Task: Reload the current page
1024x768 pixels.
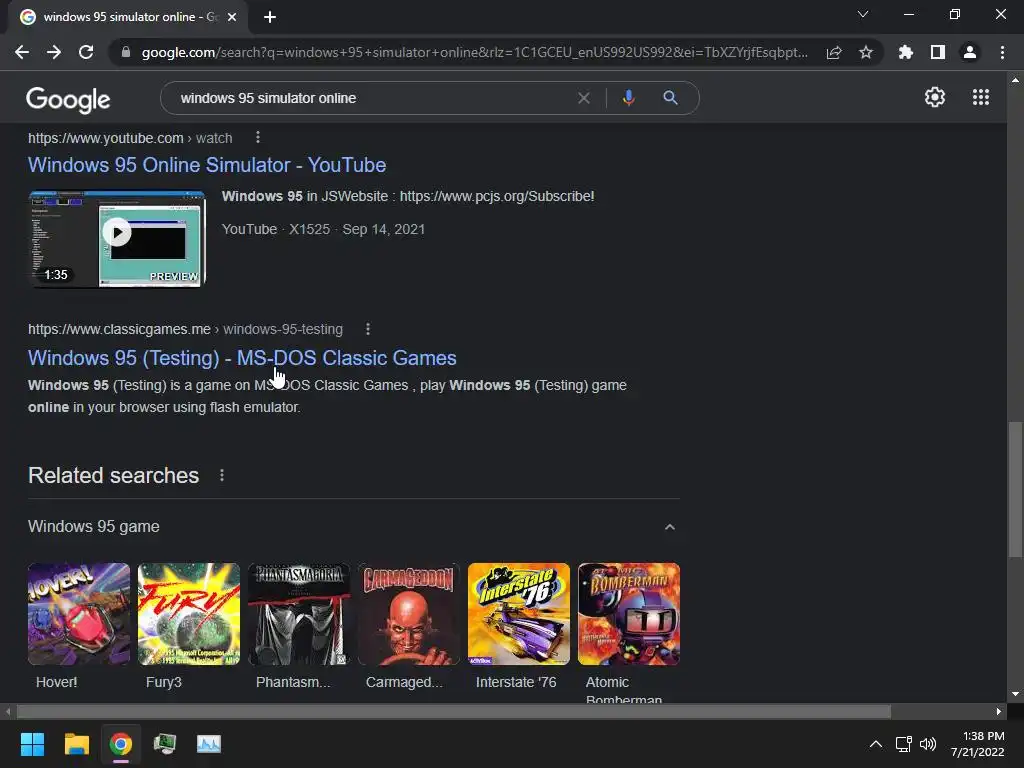Action: pos(86,52)
